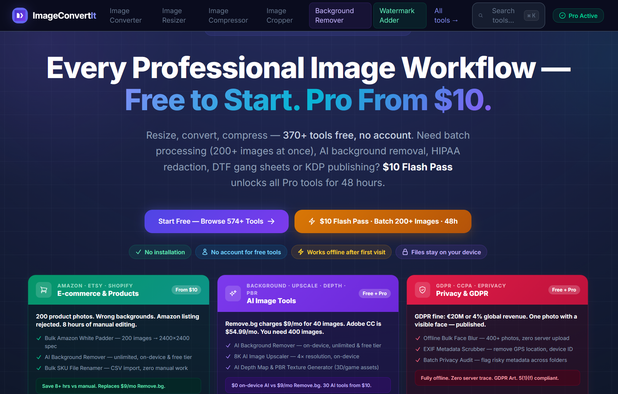The image size is (618, 394).
Task: Click the AI Image Tools card AI Background Remover on-device item
Action: [307, 346]
